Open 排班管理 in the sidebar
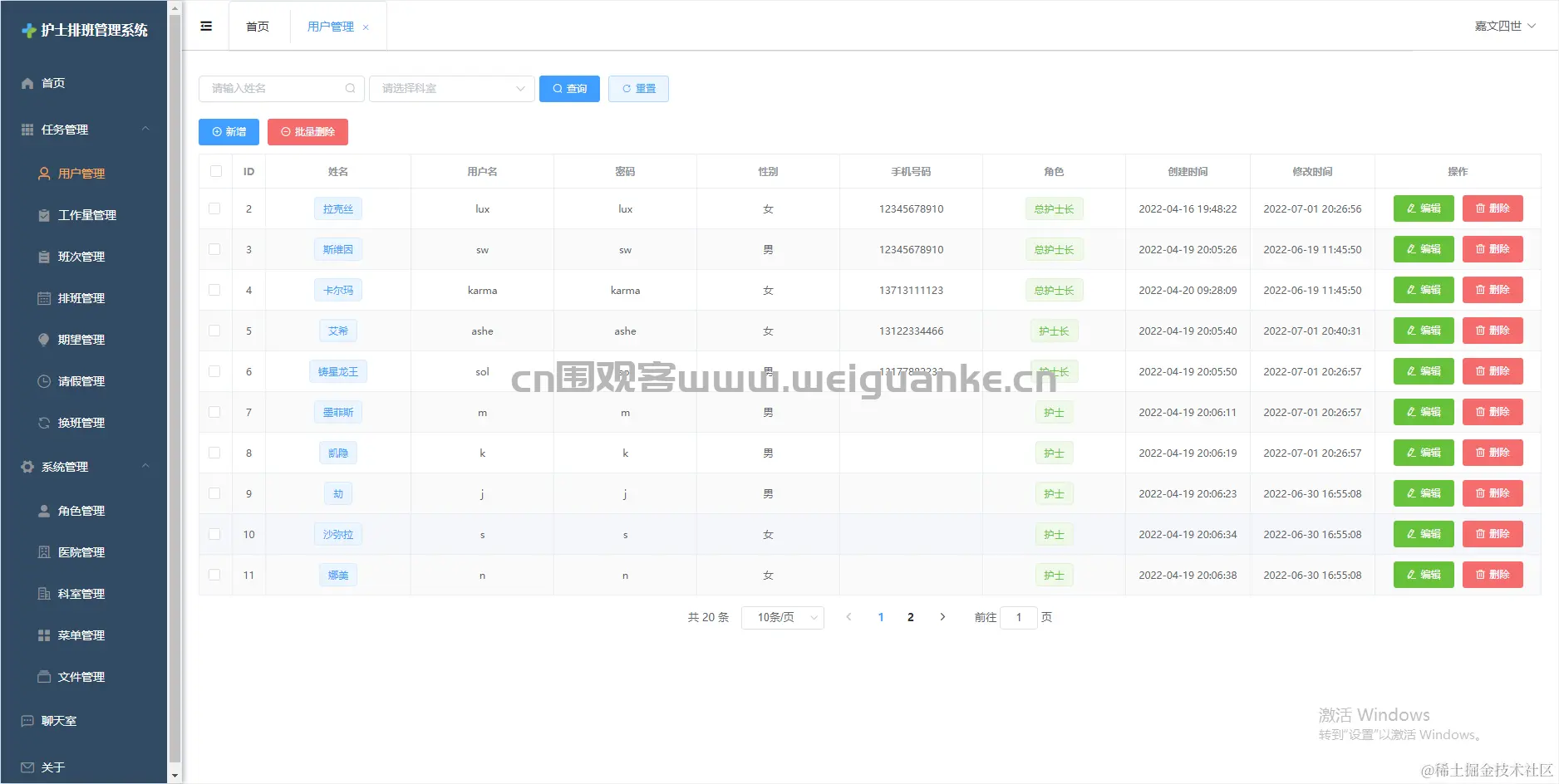This screenshot has width=1559, height=784. point(81,298)
